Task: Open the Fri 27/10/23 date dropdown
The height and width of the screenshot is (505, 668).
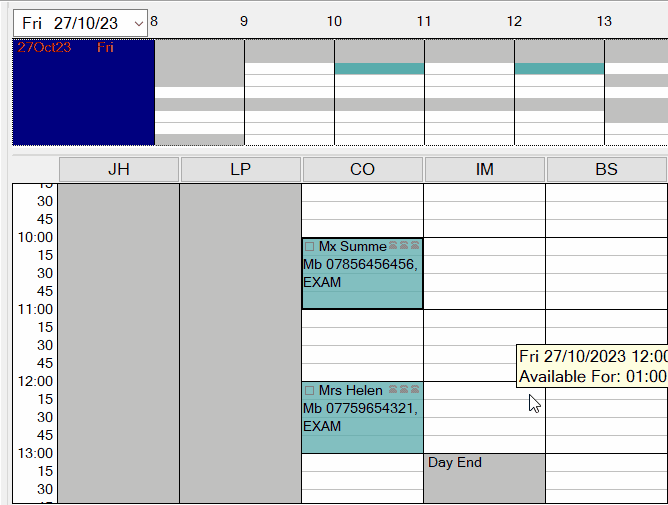Action: [138, 23]
